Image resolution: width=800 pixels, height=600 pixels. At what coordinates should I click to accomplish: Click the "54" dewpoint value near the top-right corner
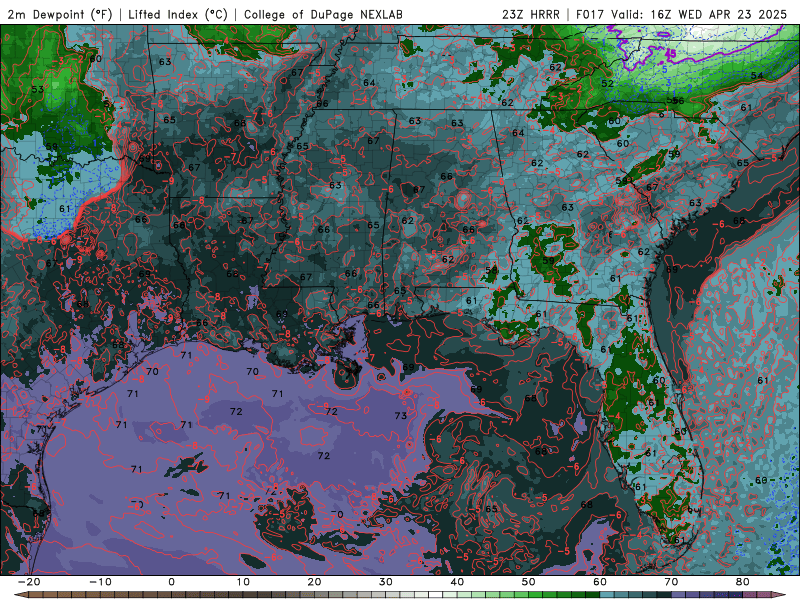pyautogui.click(x=757, y=76)
